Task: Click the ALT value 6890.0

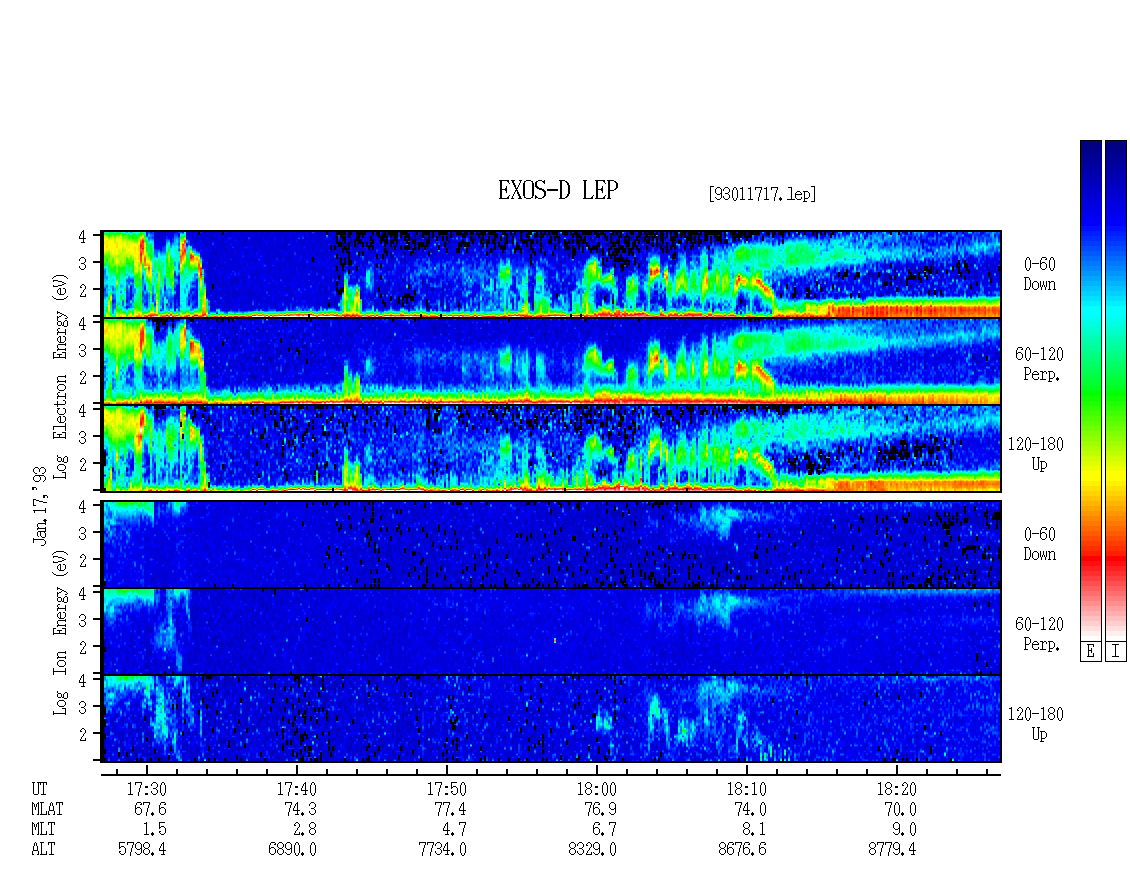Action: [x=292, y=850]
